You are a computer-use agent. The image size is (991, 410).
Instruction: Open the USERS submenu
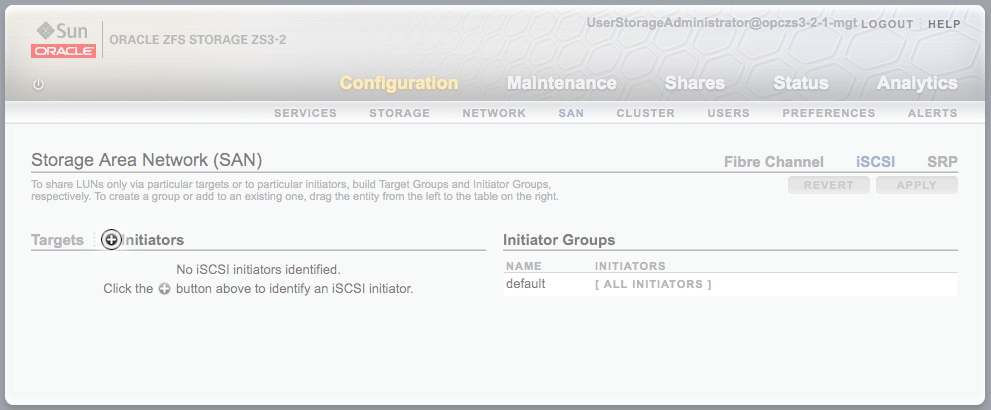(x=729, y=113)
